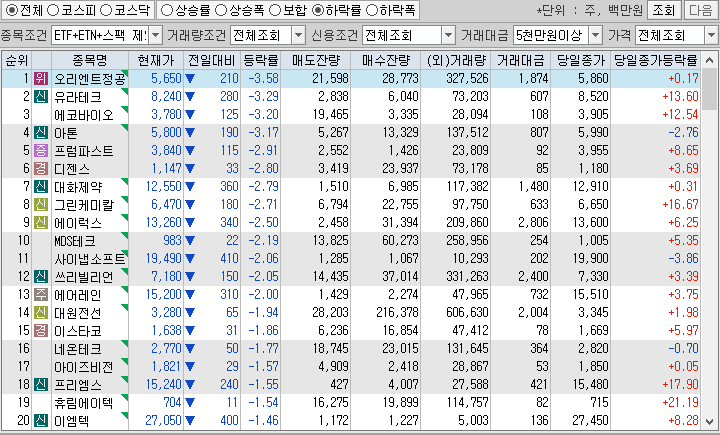Image resolution: width=720 pixels, height=435 pixels.
Task: Click the down arrow in 휴림에이텍 row
Action: [x=190, y=403]
